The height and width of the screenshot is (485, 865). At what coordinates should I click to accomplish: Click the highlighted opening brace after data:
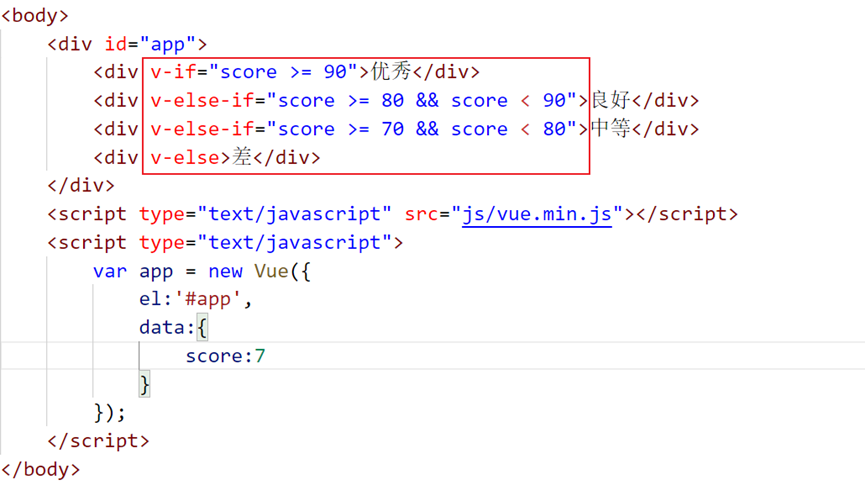pos(202,328)
